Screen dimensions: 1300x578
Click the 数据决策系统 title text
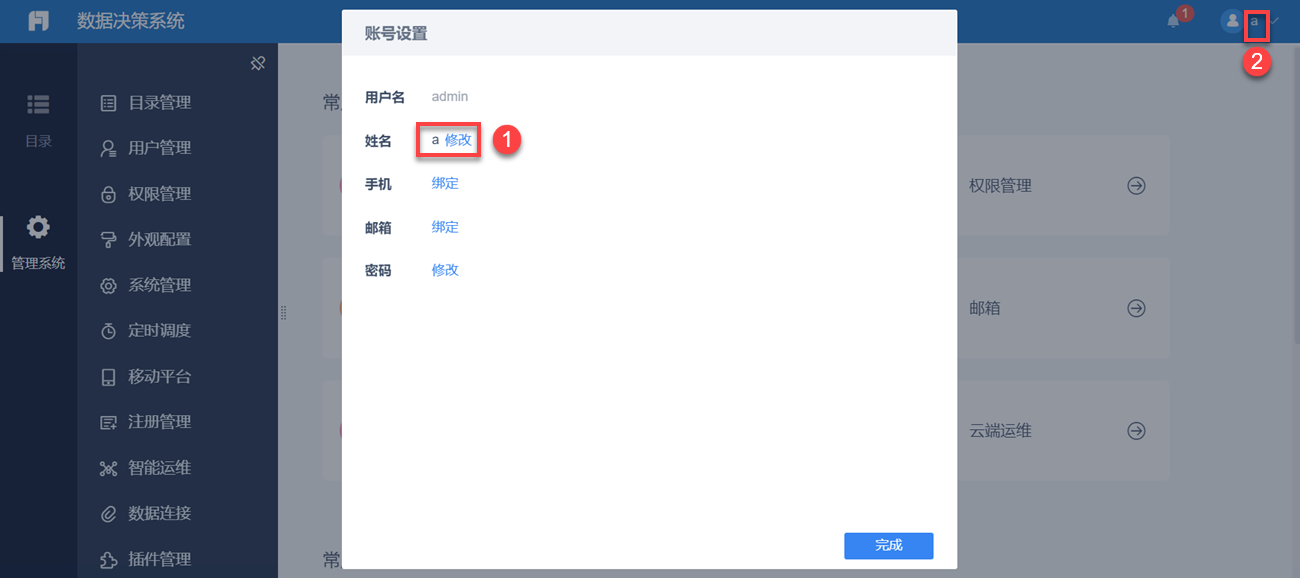(131, 21)
